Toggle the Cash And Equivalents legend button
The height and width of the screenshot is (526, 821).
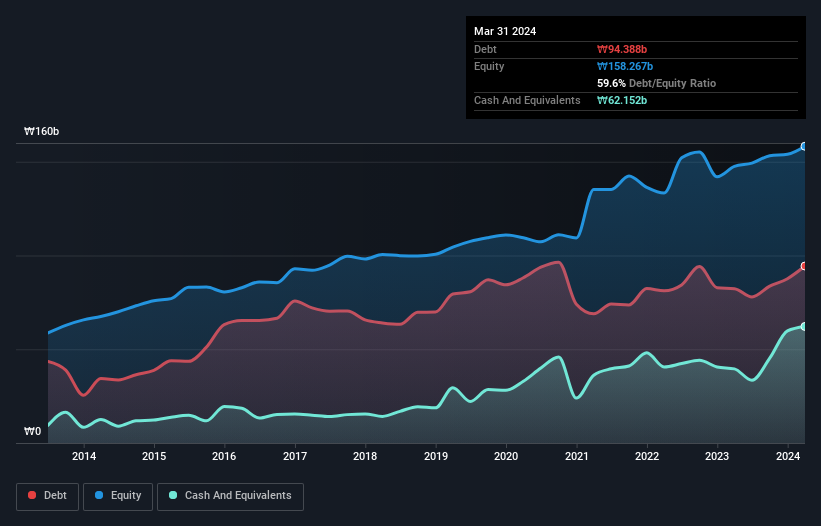230,496
